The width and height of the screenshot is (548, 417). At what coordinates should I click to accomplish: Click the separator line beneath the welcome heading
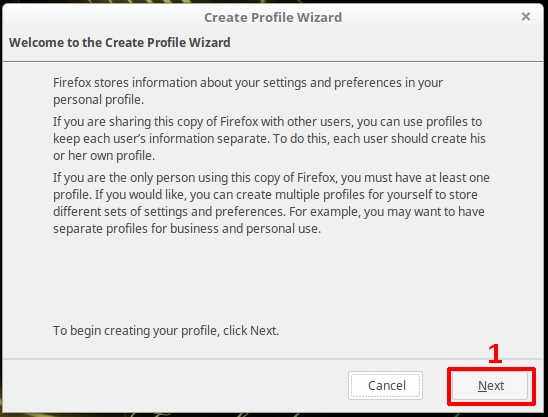click(x=273, y=62)
